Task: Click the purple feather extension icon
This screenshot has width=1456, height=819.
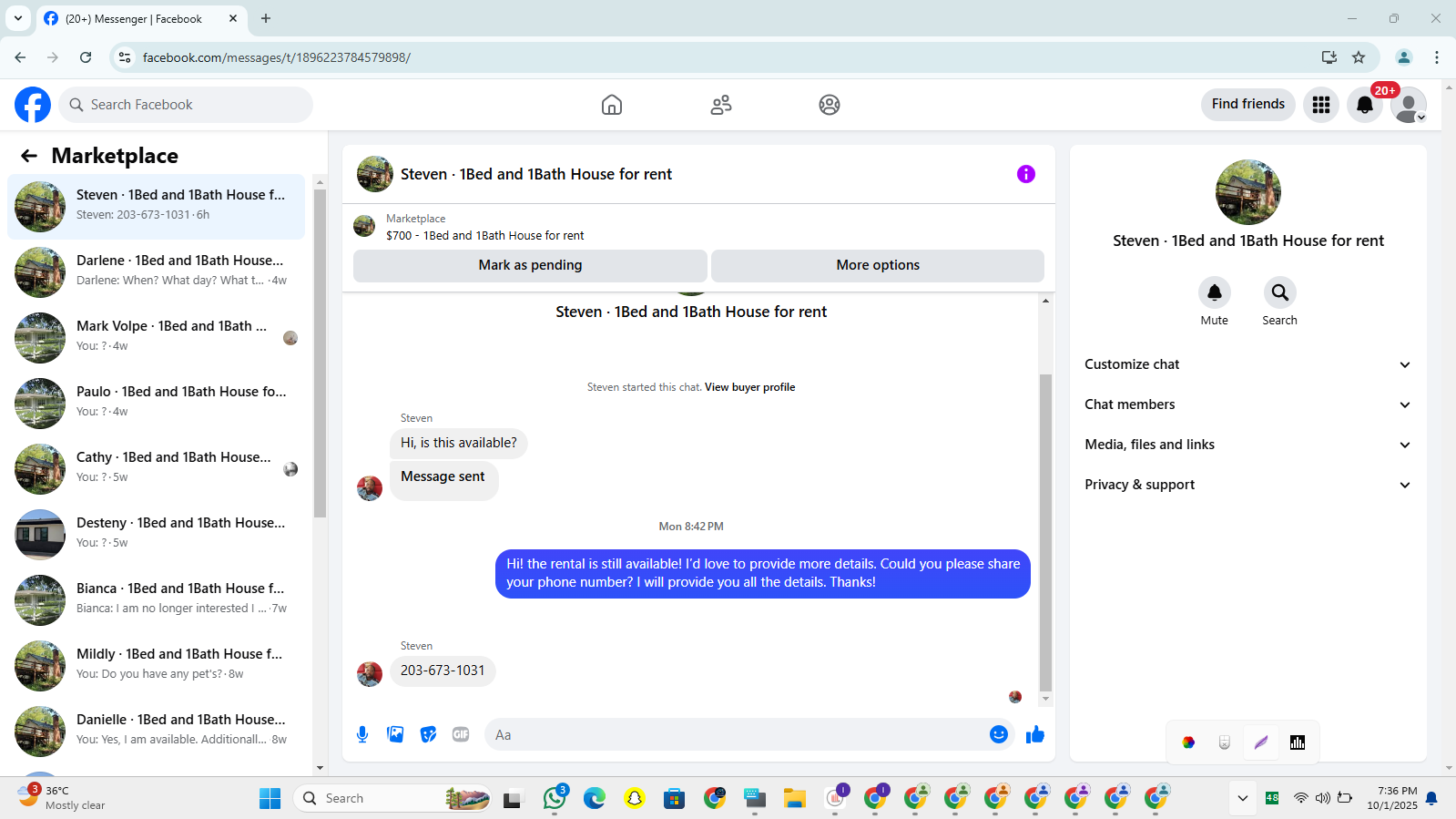Action: click(1261, 742)
